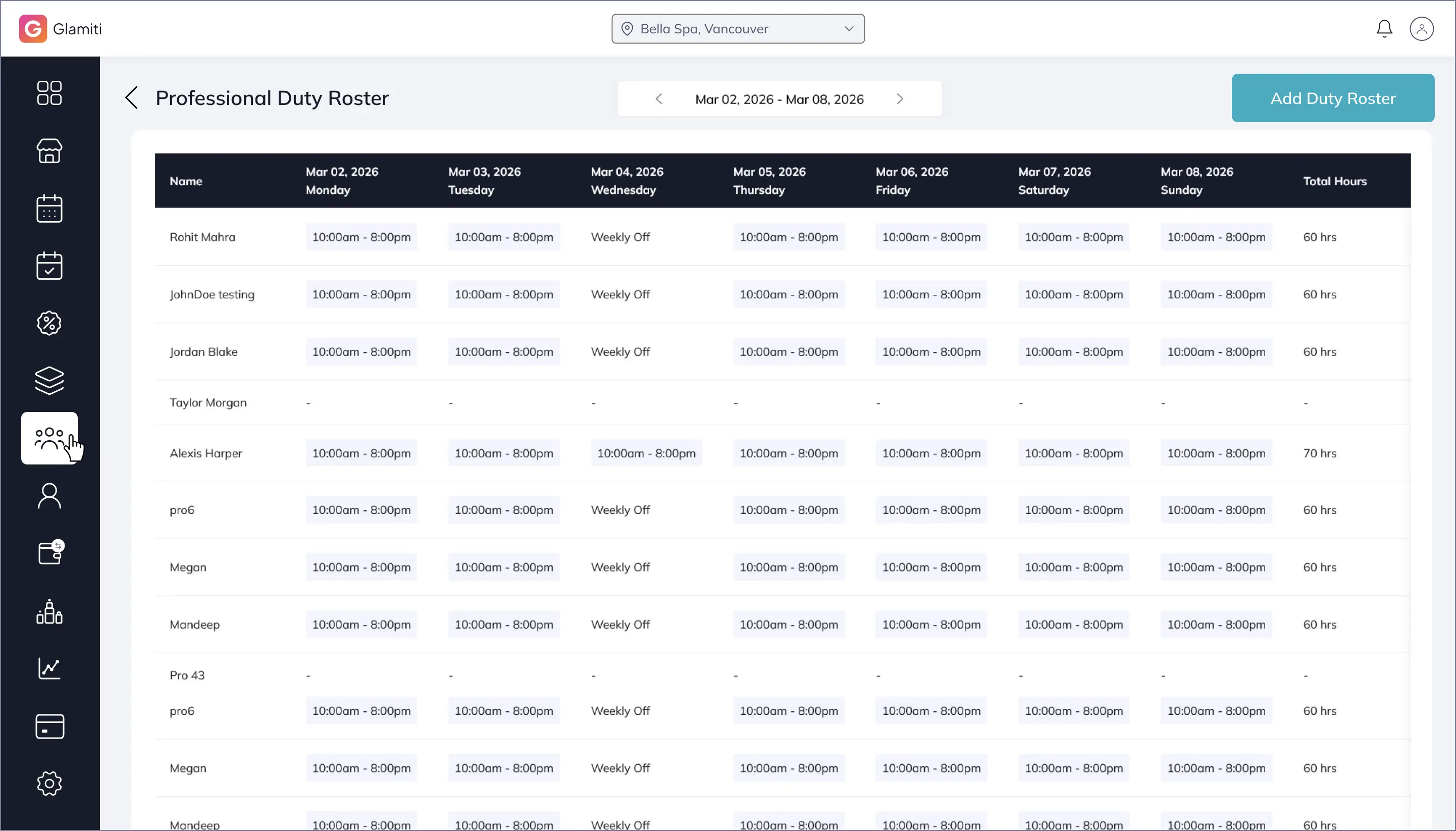This screenshot has width=1456, height=831.
Task: Open the settings gear icon in sidebar
Action: [49, 784]
